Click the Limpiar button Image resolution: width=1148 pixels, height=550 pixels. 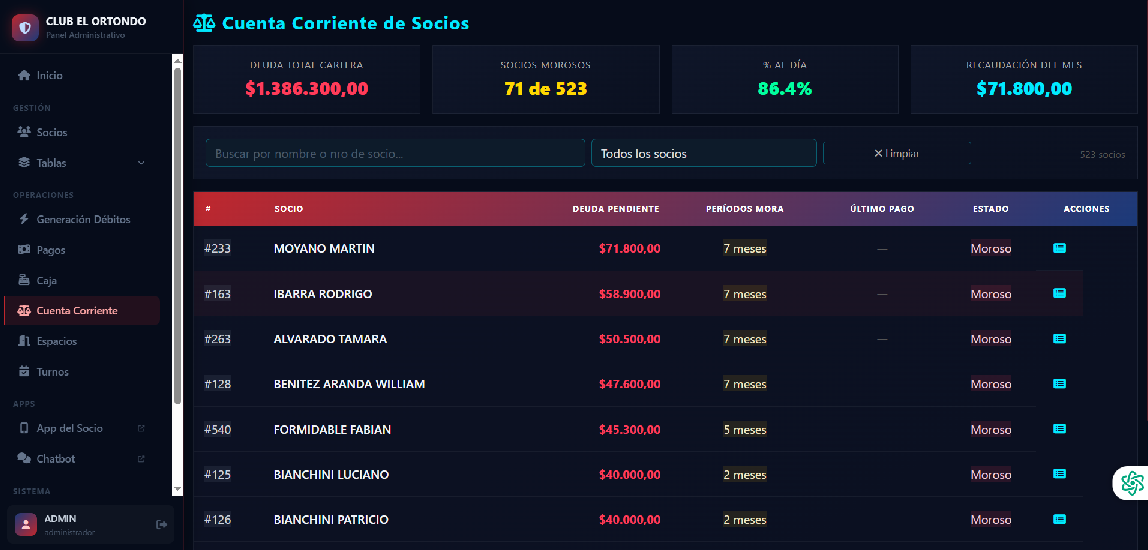tap(896, 153)
